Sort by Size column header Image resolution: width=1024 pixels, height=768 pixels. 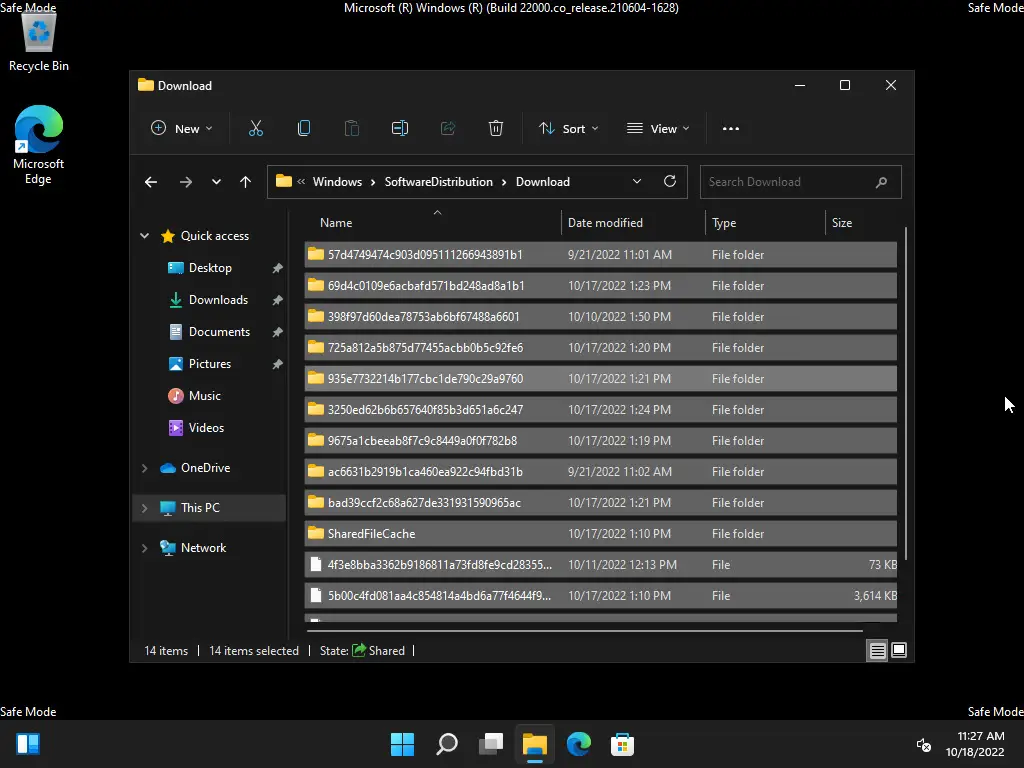pyautogui.click(x=861, y=223)
